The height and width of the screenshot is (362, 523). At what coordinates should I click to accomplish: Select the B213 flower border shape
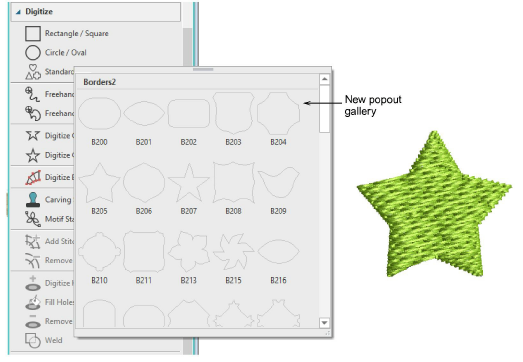tap(189, 252)
